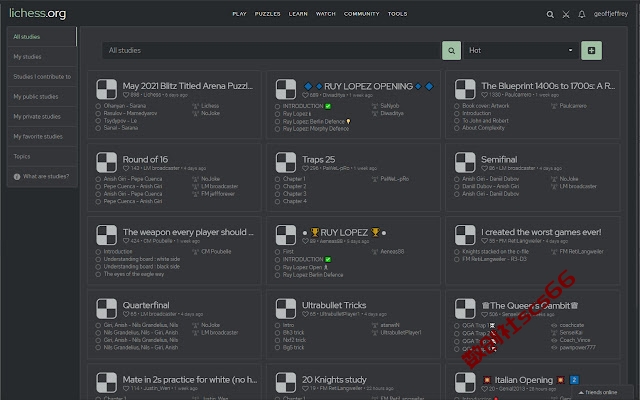Screen dimensions: 640x400
Task: Open the trophy RUY LOPEZ study board icon
Action: 286,236
